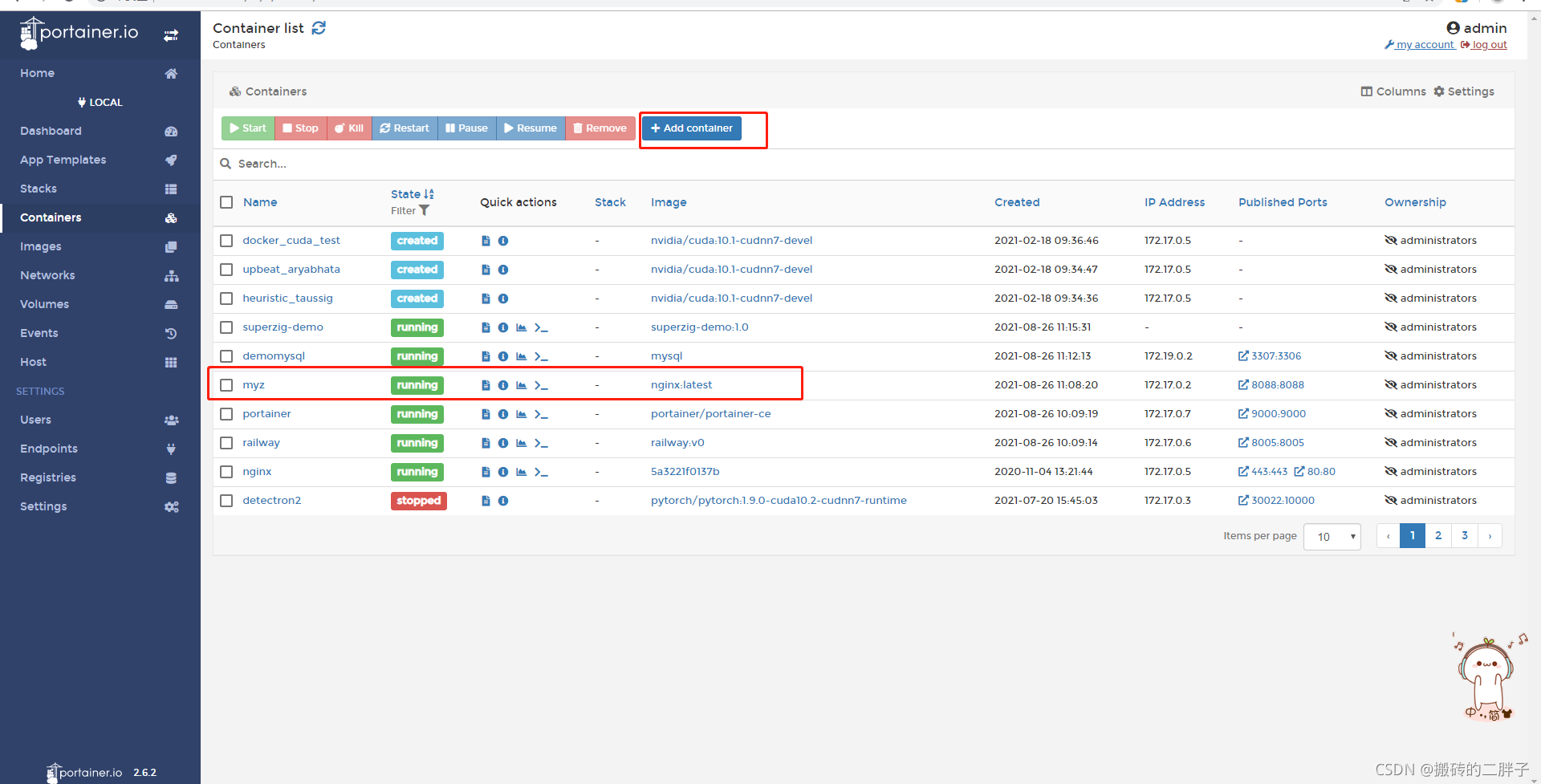Open logs icon for upbeat_aryabhata container
1541x784 pixels.
coord(486,270)
